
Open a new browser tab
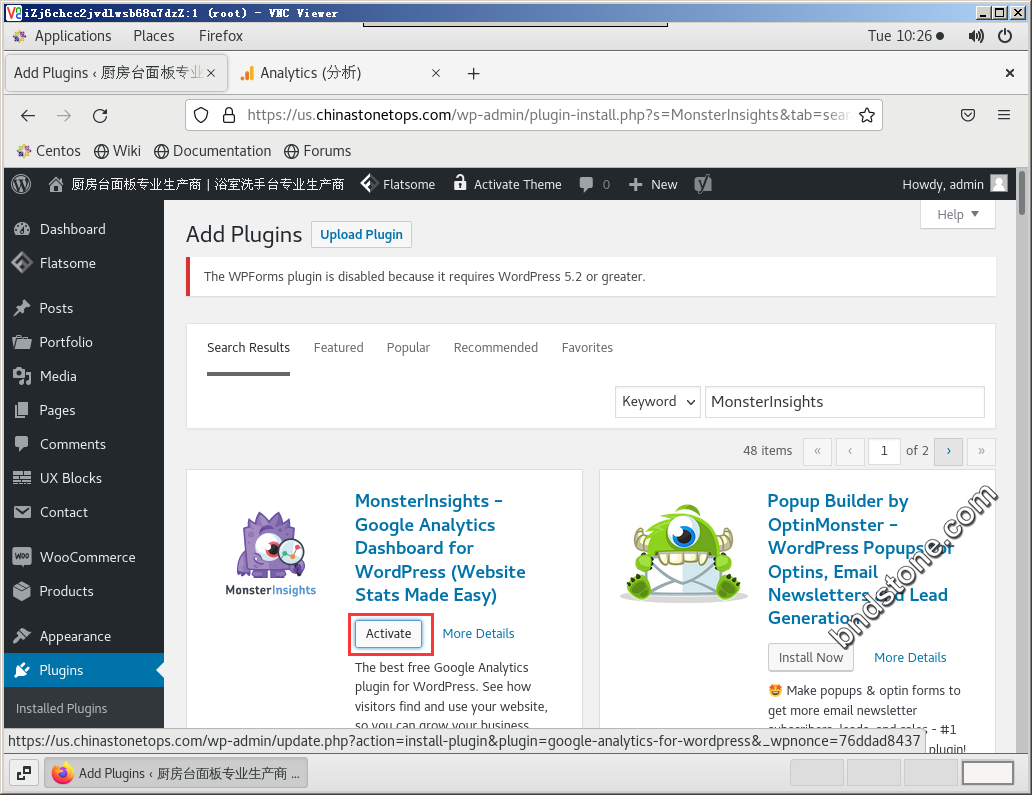(x=473, y=73)
